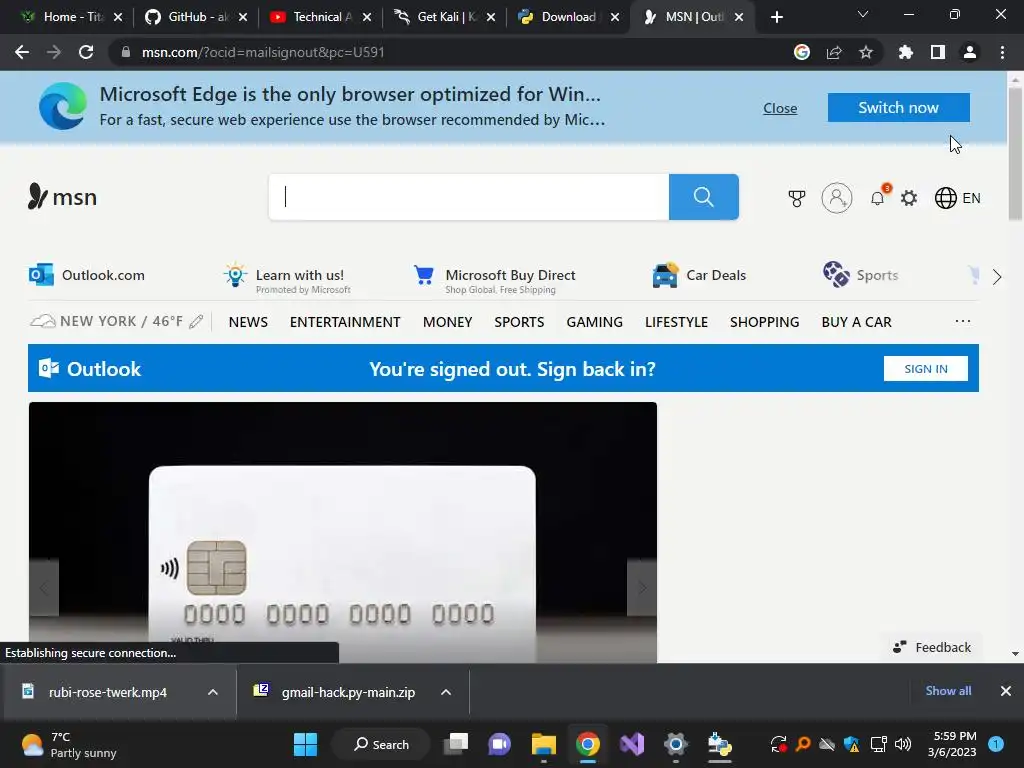Image resolution: width=1024 pixels, height=768 pixels.
Task: Reload the MSN page
Action: point(86,52)
